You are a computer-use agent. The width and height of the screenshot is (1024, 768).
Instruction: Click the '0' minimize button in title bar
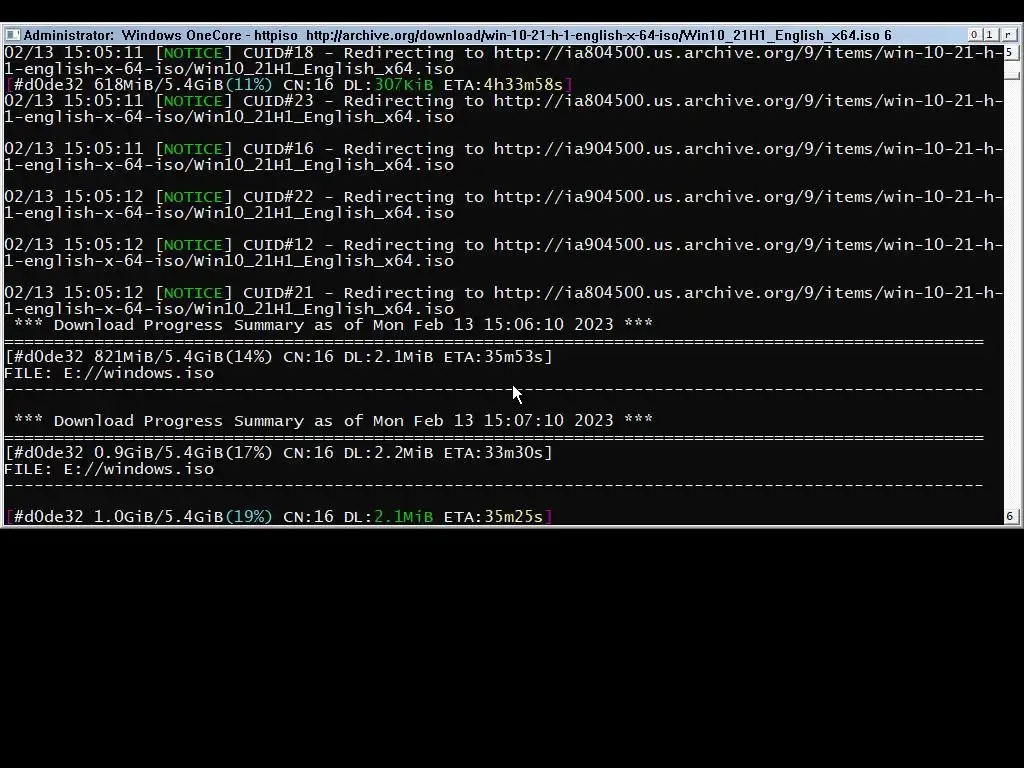coord(974,35)
